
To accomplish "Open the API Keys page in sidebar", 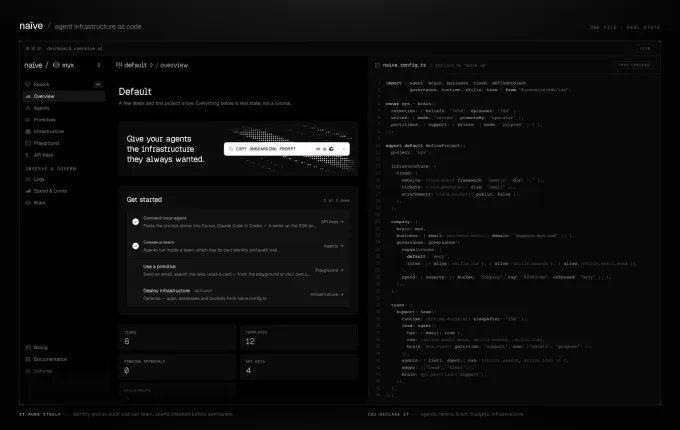I will click(64, 155).
